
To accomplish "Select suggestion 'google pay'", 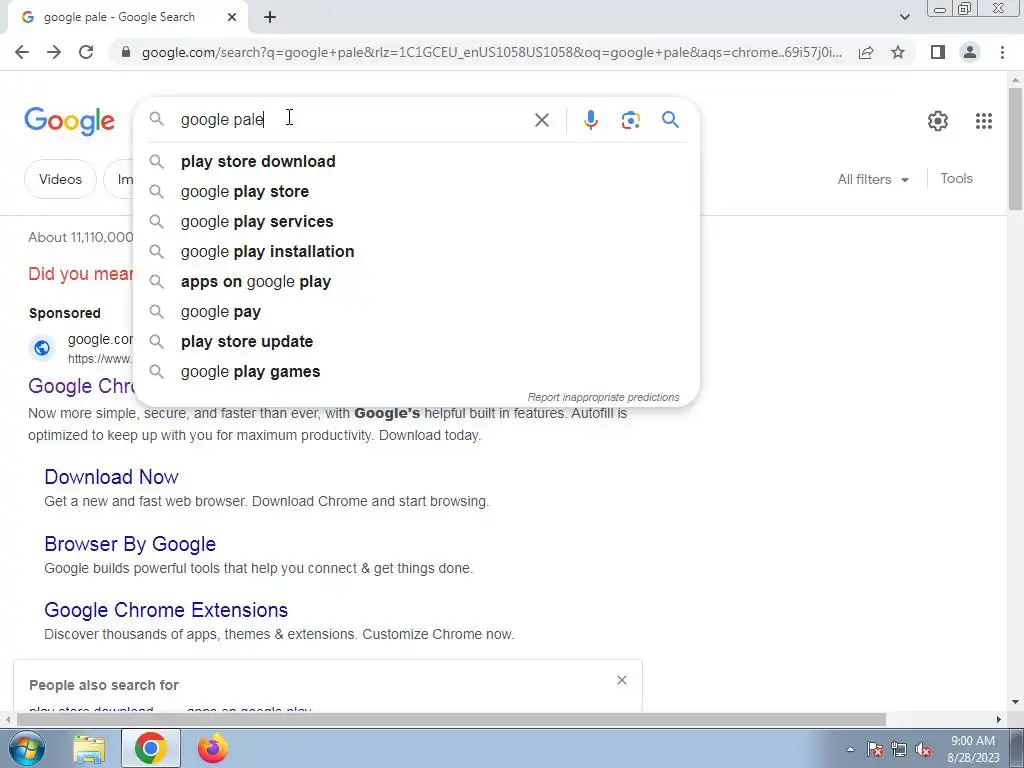I will [x=417, y=312].
